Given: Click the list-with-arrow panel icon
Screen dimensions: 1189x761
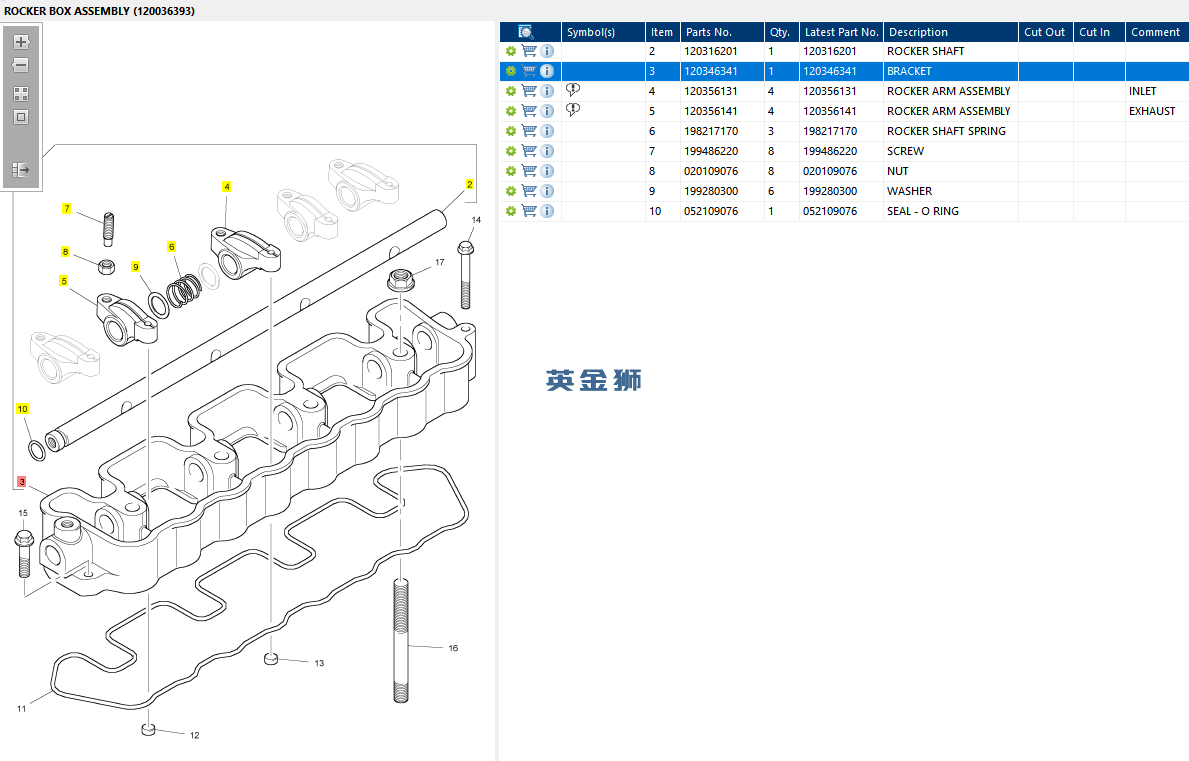Looking at the screenshot, I should point(20,170).
